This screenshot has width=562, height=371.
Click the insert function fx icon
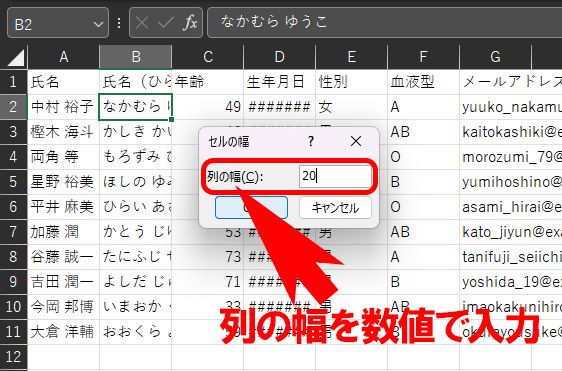coord(190,23)
